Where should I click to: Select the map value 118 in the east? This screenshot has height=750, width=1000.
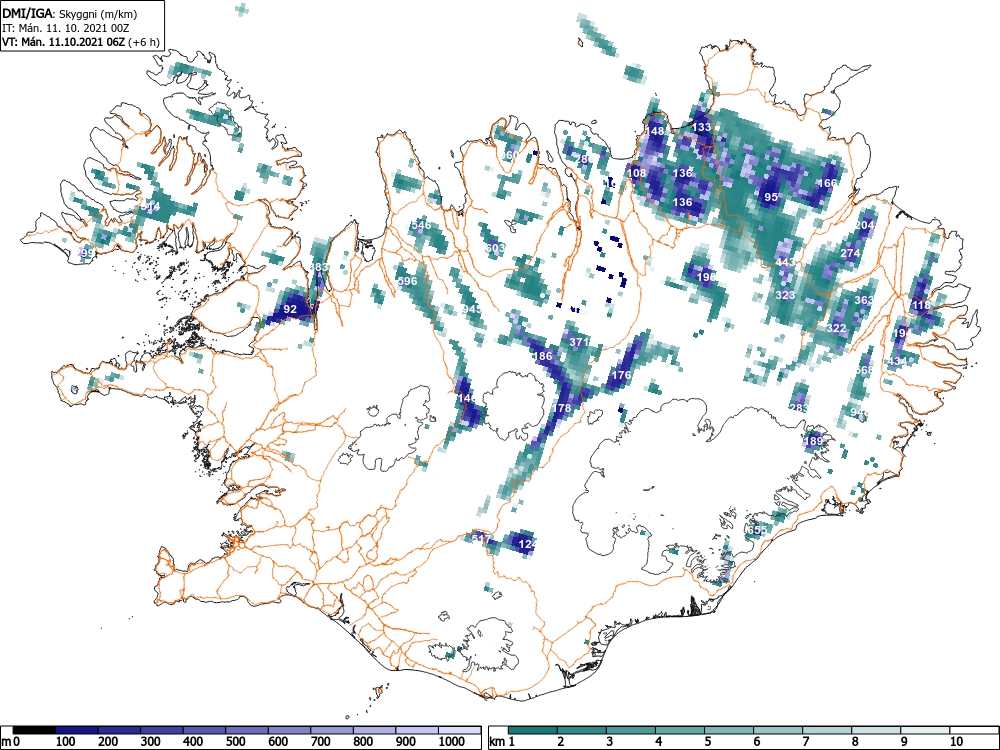pos(921,305)
